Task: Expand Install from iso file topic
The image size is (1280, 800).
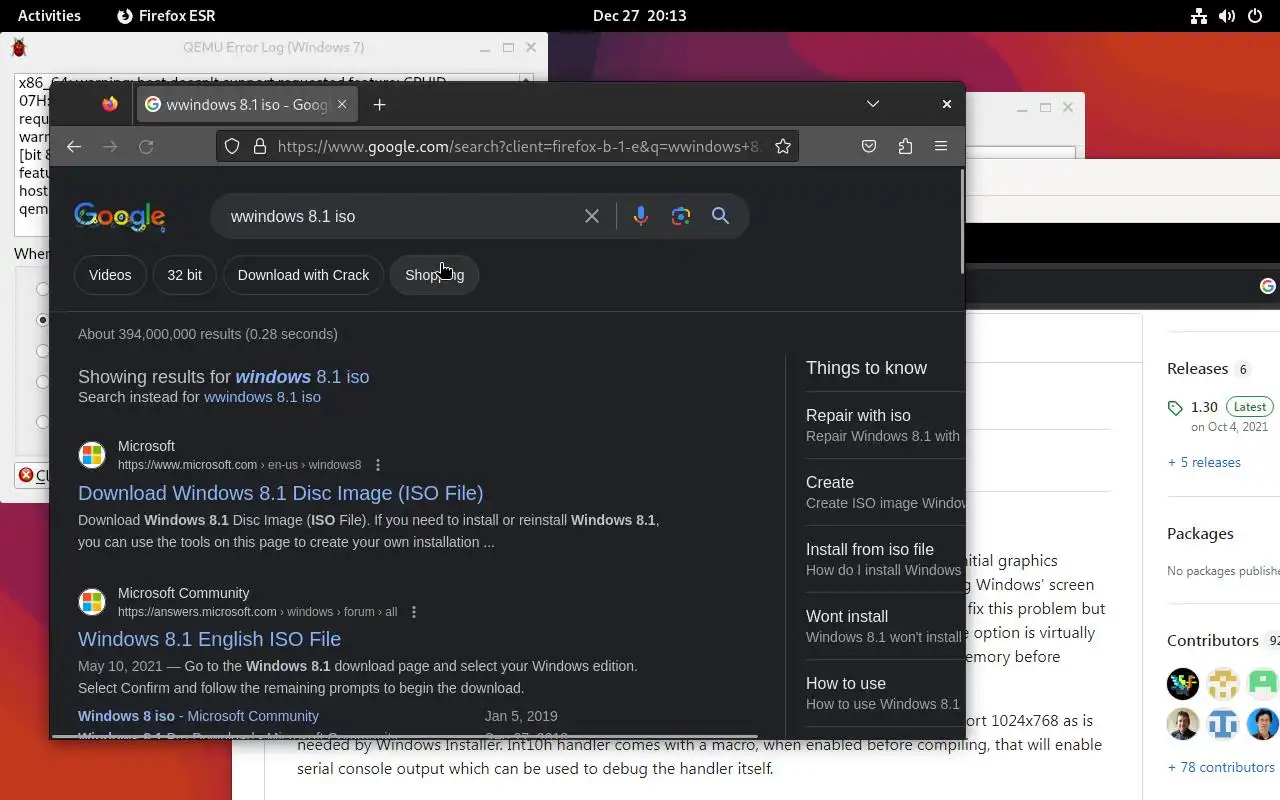Action: [x=885, y=559]
